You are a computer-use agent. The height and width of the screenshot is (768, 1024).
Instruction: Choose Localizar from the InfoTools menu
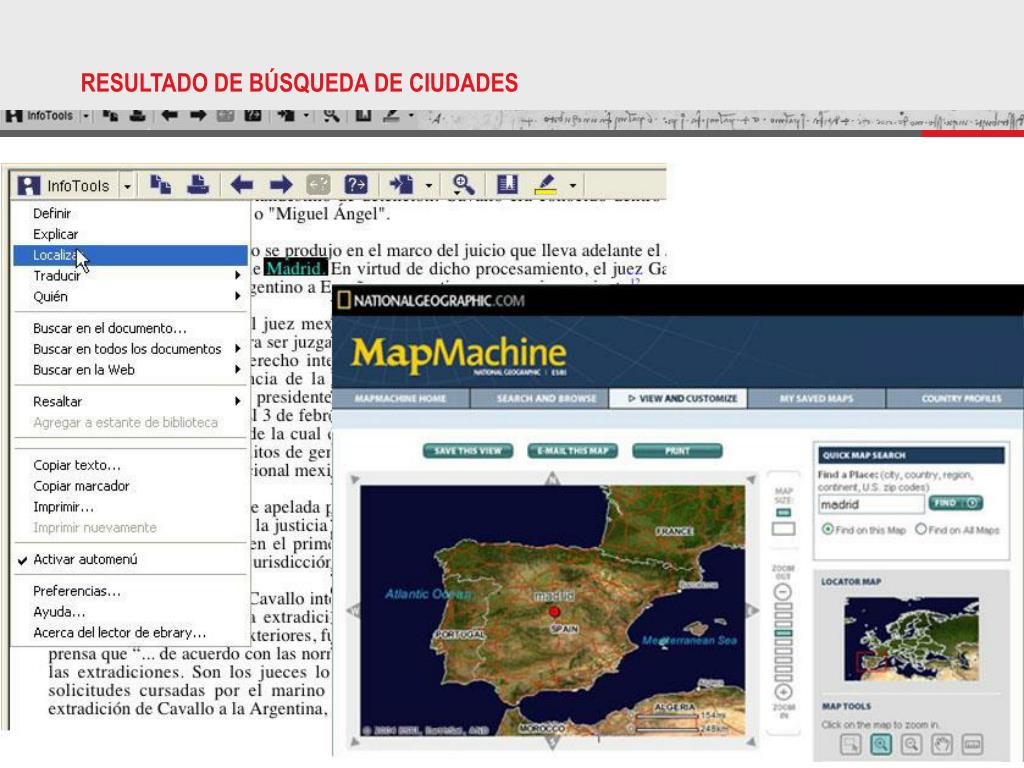click(55, 255)
